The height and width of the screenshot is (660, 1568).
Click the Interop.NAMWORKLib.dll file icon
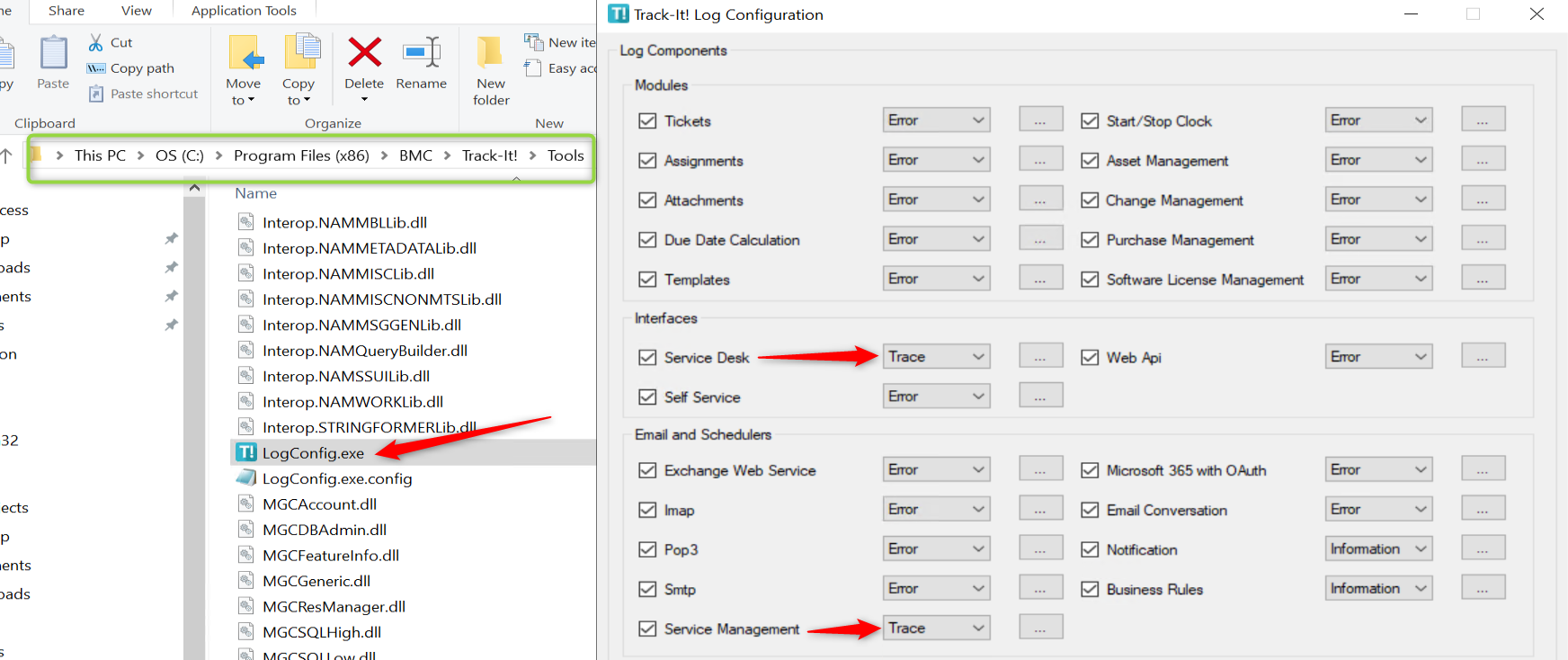245,401
